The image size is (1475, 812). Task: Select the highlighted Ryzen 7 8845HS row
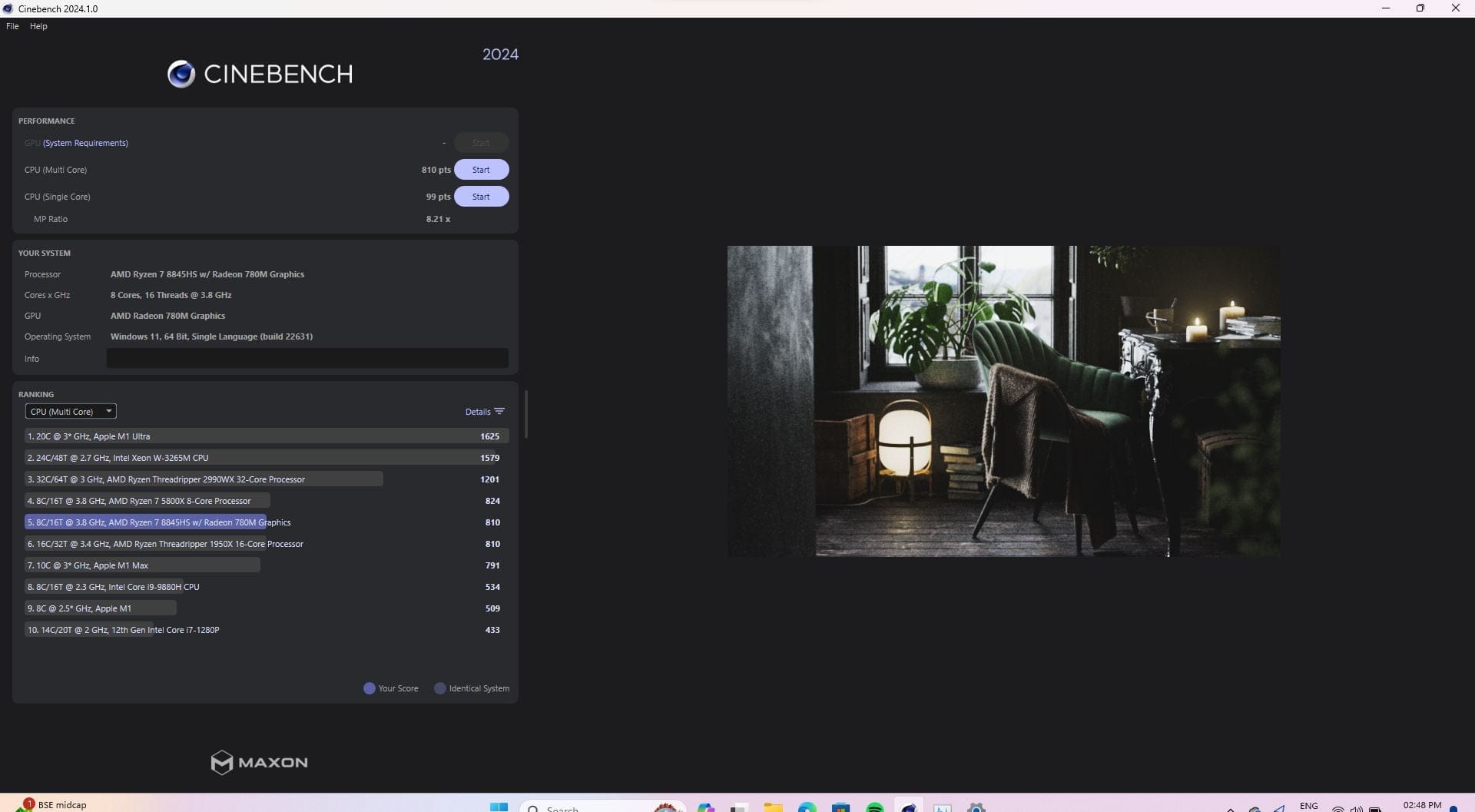click(x=266, y=522)
